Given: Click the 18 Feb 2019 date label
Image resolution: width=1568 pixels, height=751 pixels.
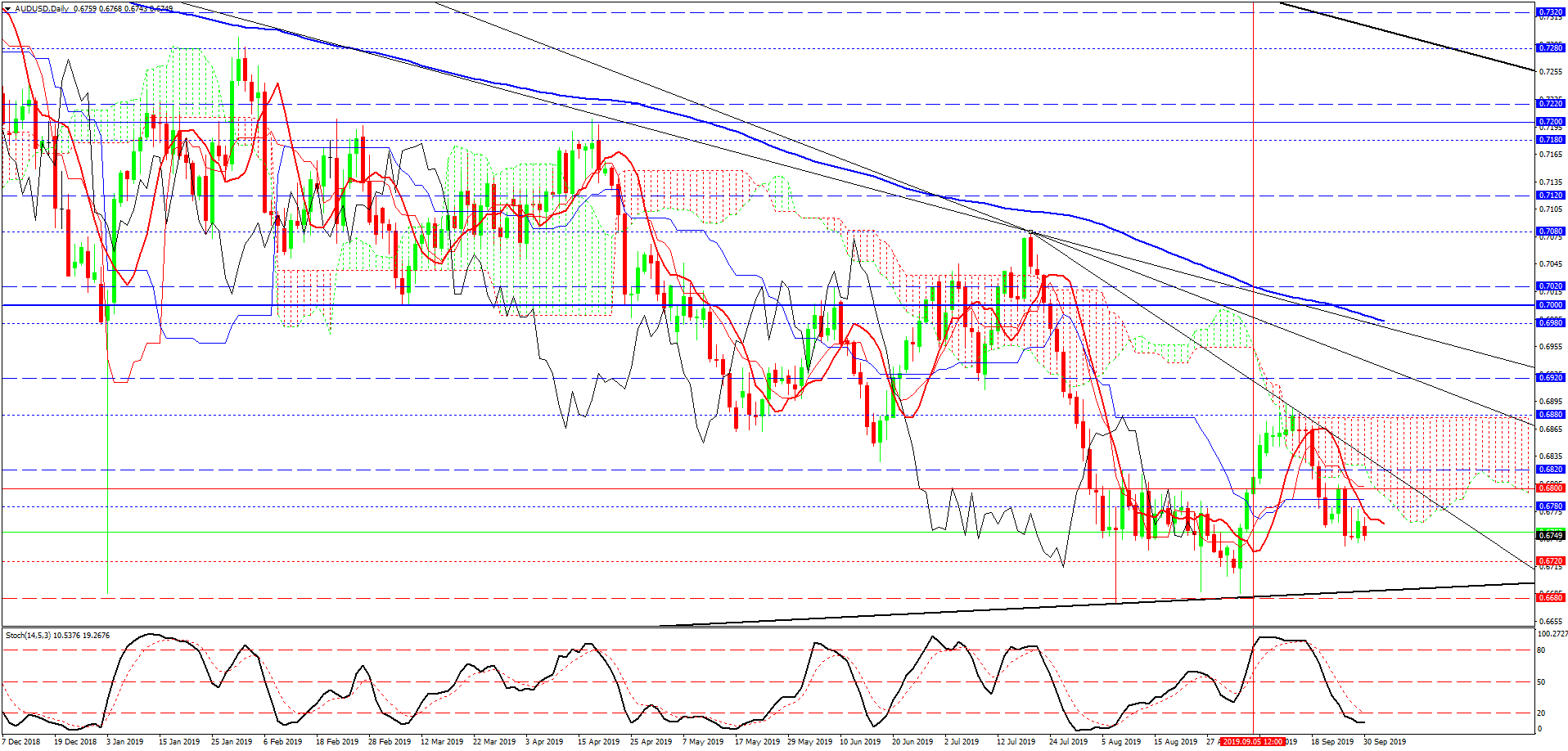Looking at the screenshot, I should (337, 742).
